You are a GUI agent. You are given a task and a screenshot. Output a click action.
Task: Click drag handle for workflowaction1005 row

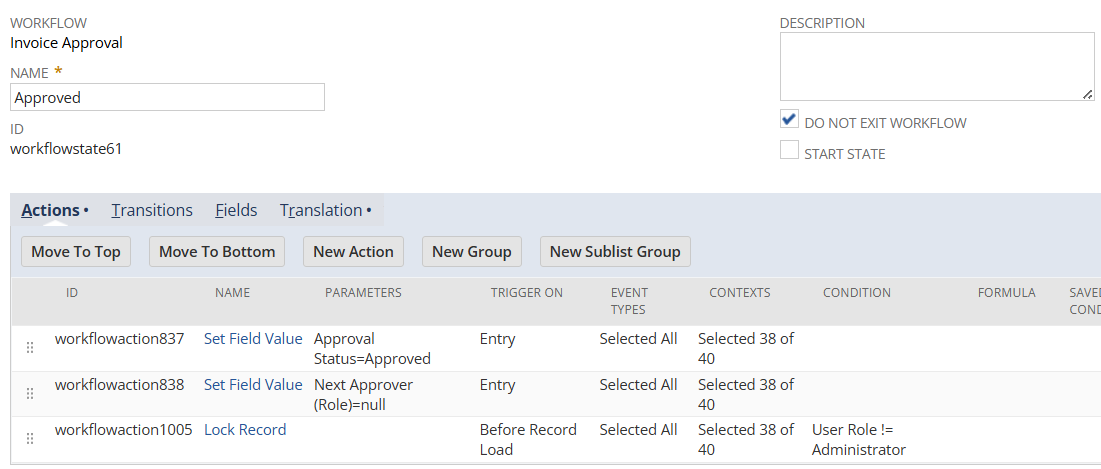[x=30, y=438]
